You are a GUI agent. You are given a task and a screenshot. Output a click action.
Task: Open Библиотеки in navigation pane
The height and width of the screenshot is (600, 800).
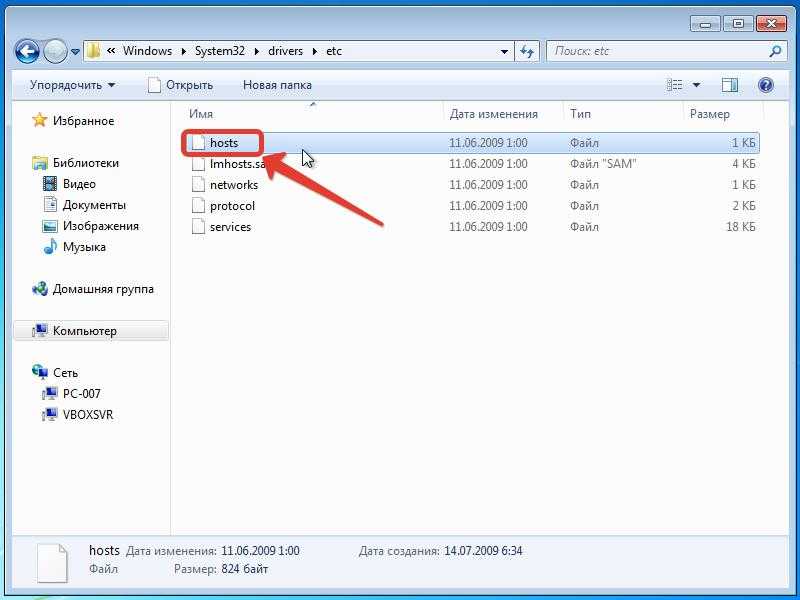click(86, 163)
